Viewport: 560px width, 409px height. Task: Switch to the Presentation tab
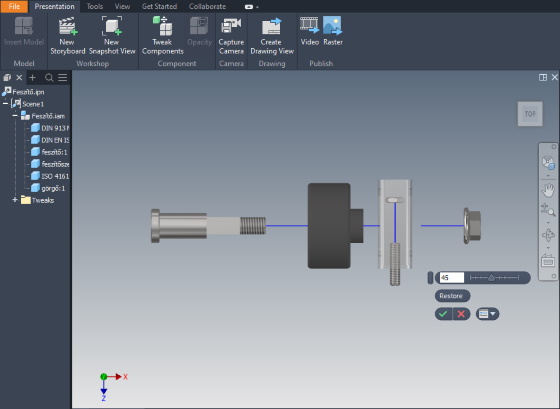click(x=54, y=6)
